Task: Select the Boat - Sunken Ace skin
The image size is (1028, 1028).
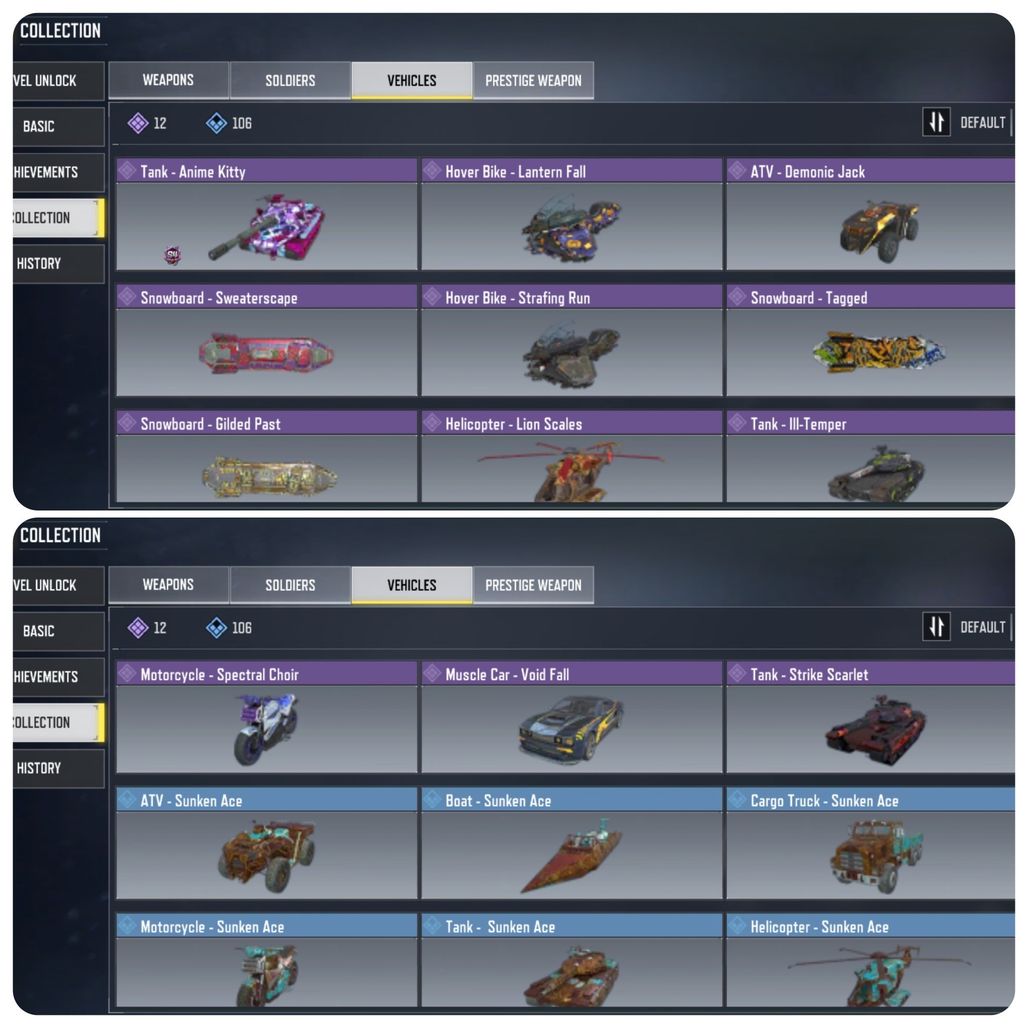Action: [x=572, y=843]
